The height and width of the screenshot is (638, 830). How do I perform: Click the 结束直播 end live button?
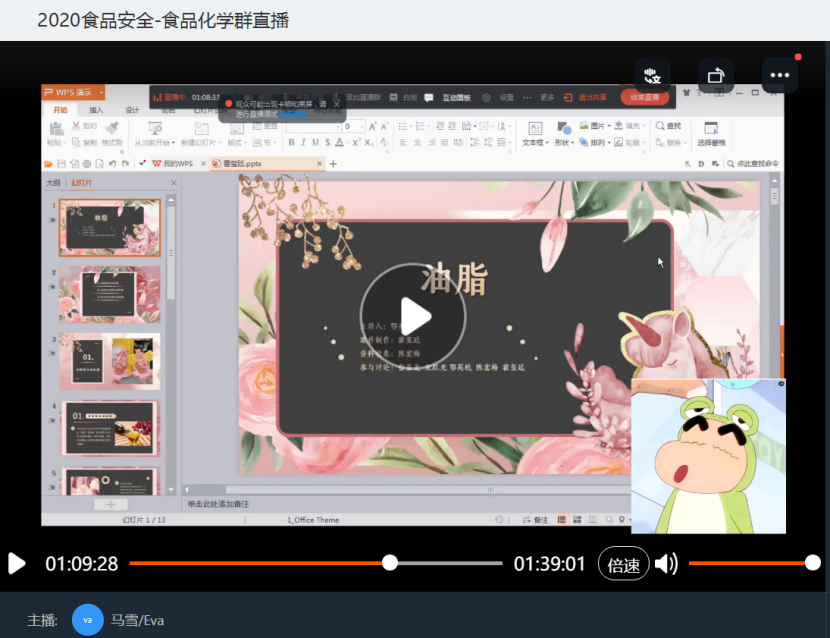click(x=647, y=97)
